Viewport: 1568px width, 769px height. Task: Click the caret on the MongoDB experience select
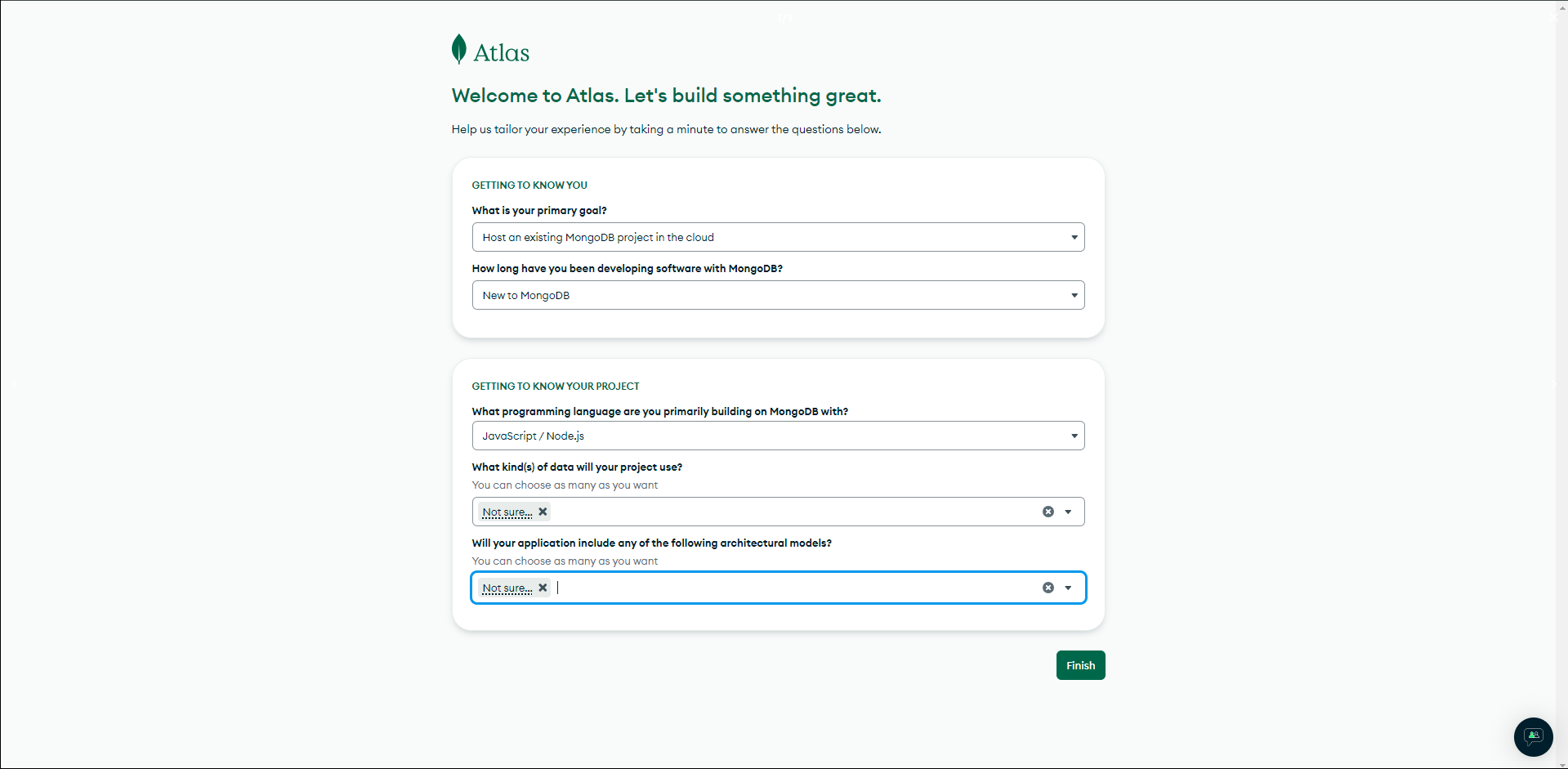click(1074, 295)
